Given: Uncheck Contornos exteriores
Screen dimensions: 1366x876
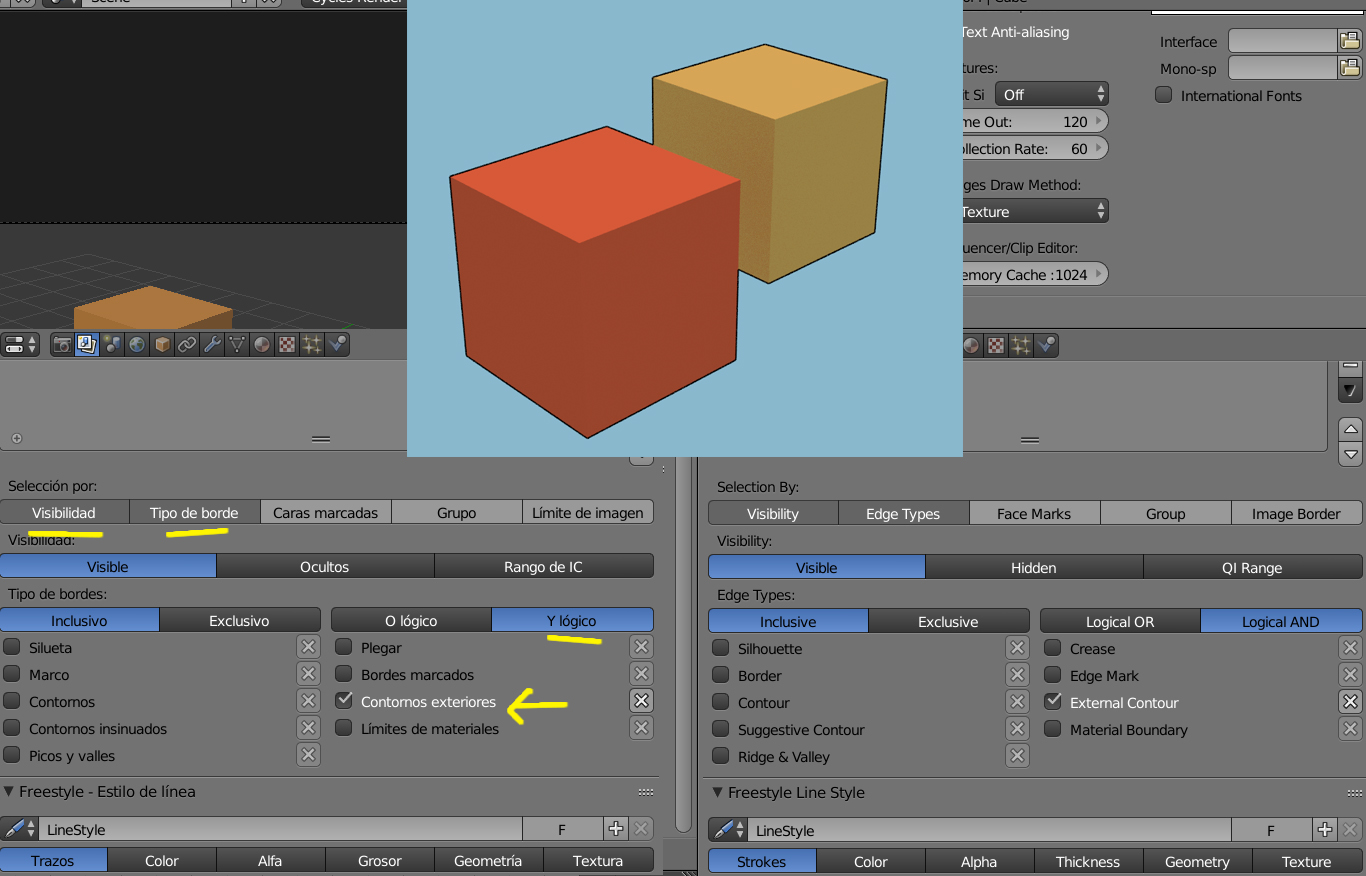Looking at the screenshot, I should pos(344,701).
